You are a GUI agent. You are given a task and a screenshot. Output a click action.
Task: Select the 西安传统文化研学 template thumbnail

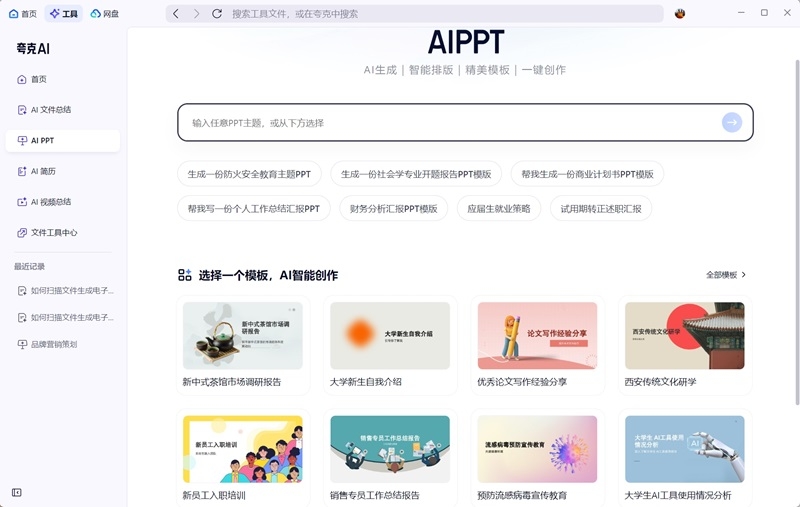pos(685,336)
